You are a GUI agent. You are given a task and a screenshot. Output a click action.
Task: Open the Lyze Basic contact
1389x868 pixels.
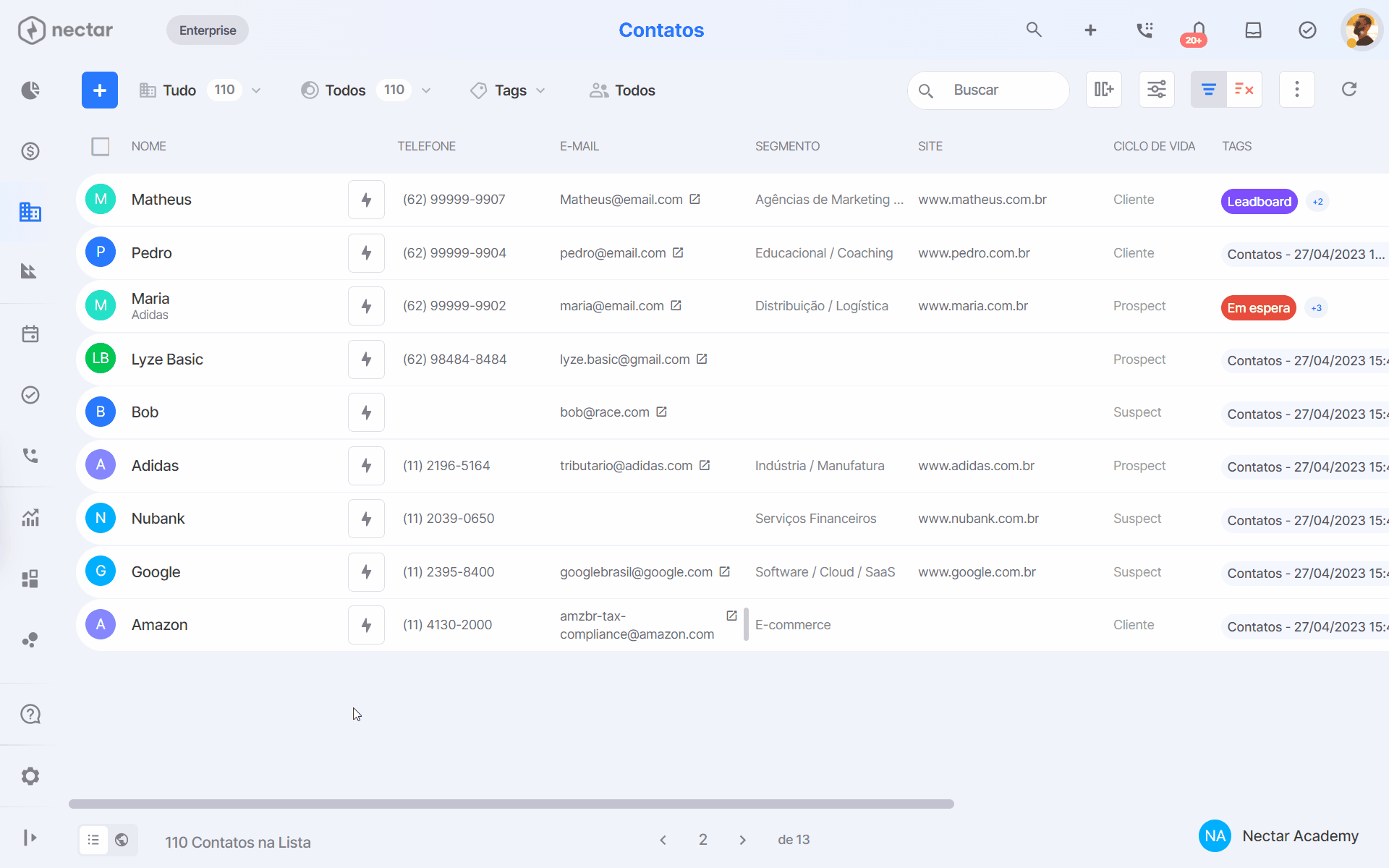point(167,359)
